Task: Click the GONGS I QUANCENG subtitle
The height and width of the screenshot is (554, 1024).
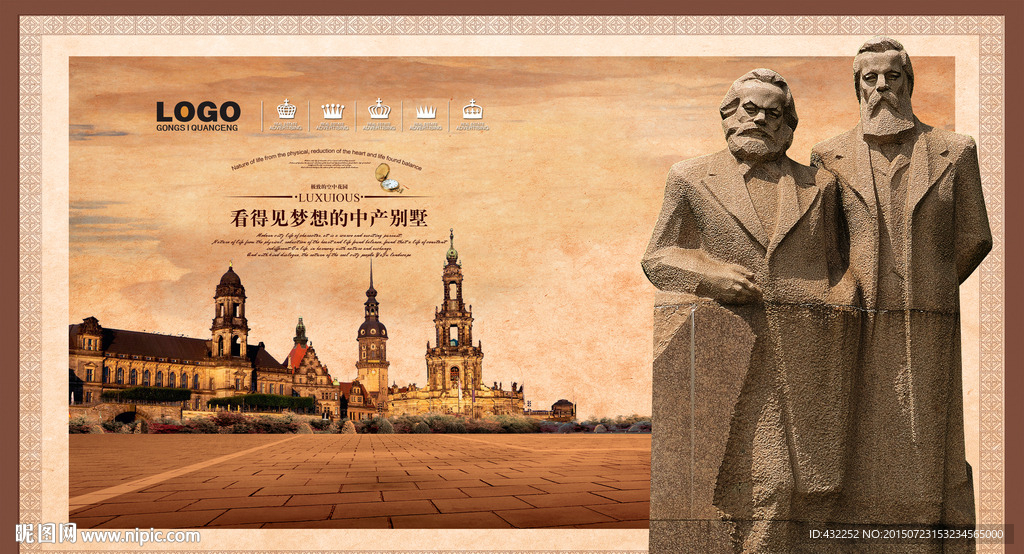Action: pyautogui.click(x=197, y=128)
